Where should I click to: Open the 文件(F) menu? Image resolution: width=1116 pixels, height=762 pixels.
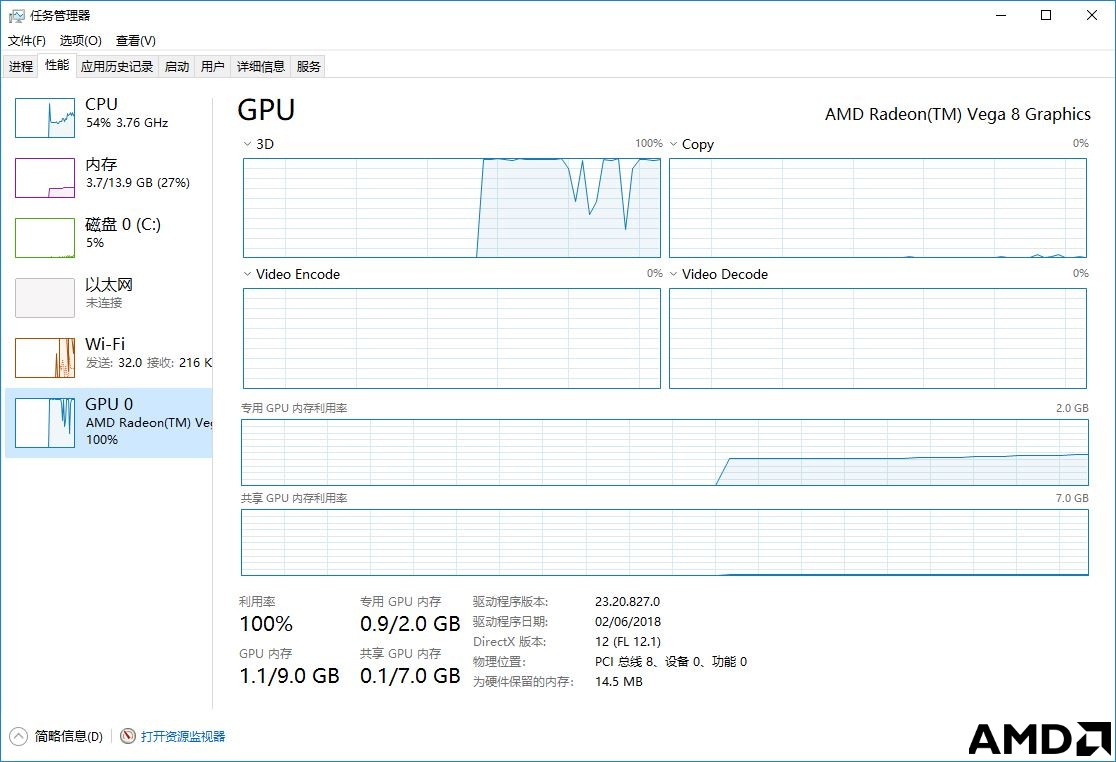pyautogui.click(x=27, y=41)
